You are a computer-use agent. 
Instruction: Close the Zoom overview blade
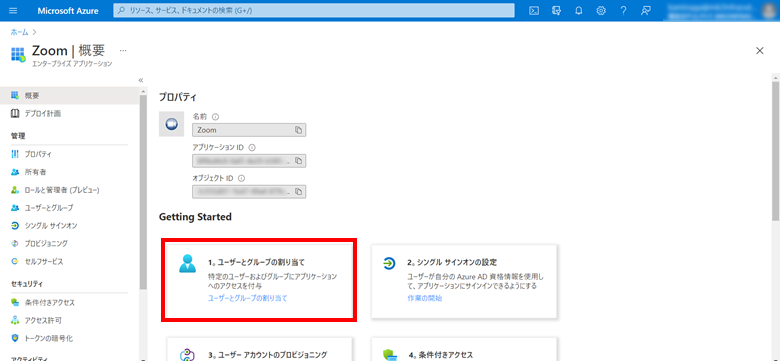coord(760,50)
